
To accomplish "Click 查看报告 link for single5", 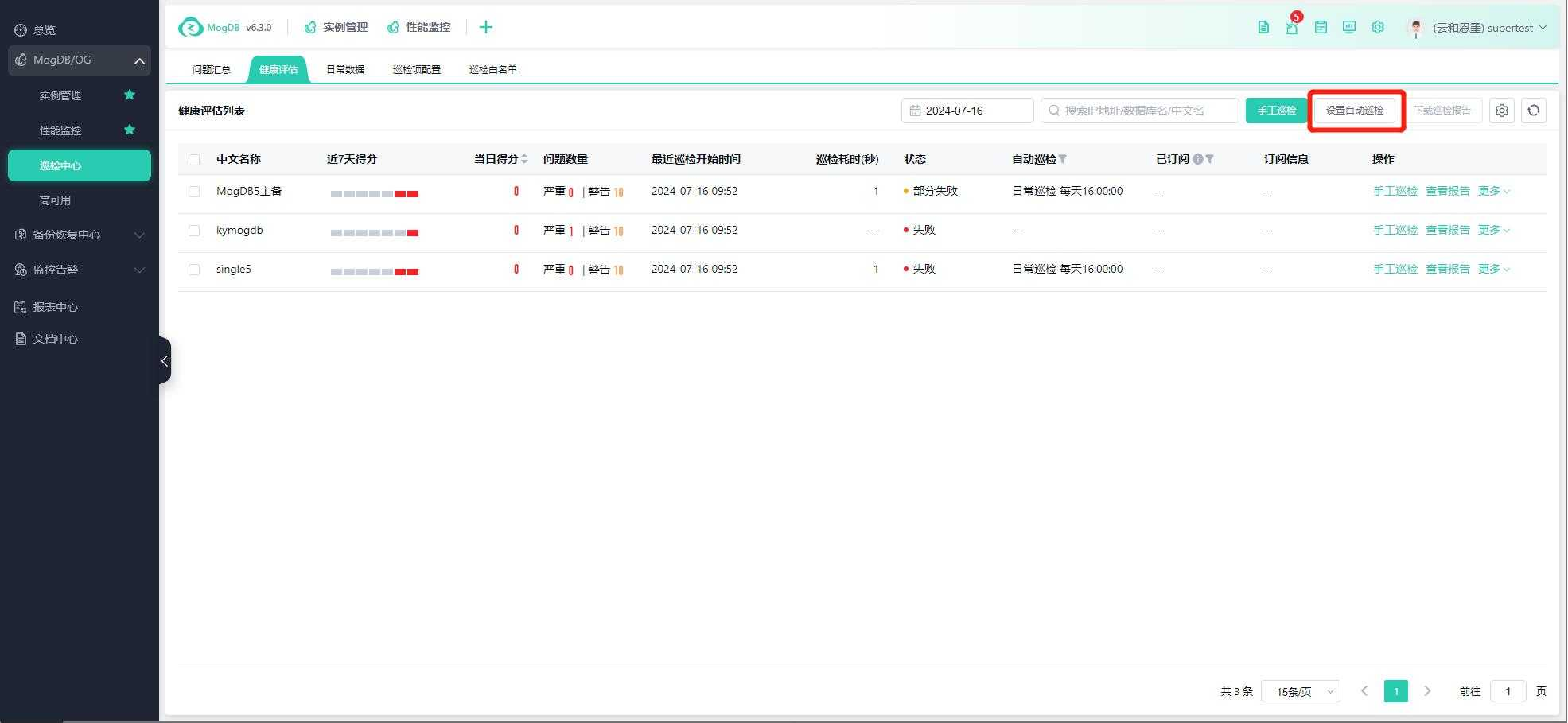I will point(1448,269).
